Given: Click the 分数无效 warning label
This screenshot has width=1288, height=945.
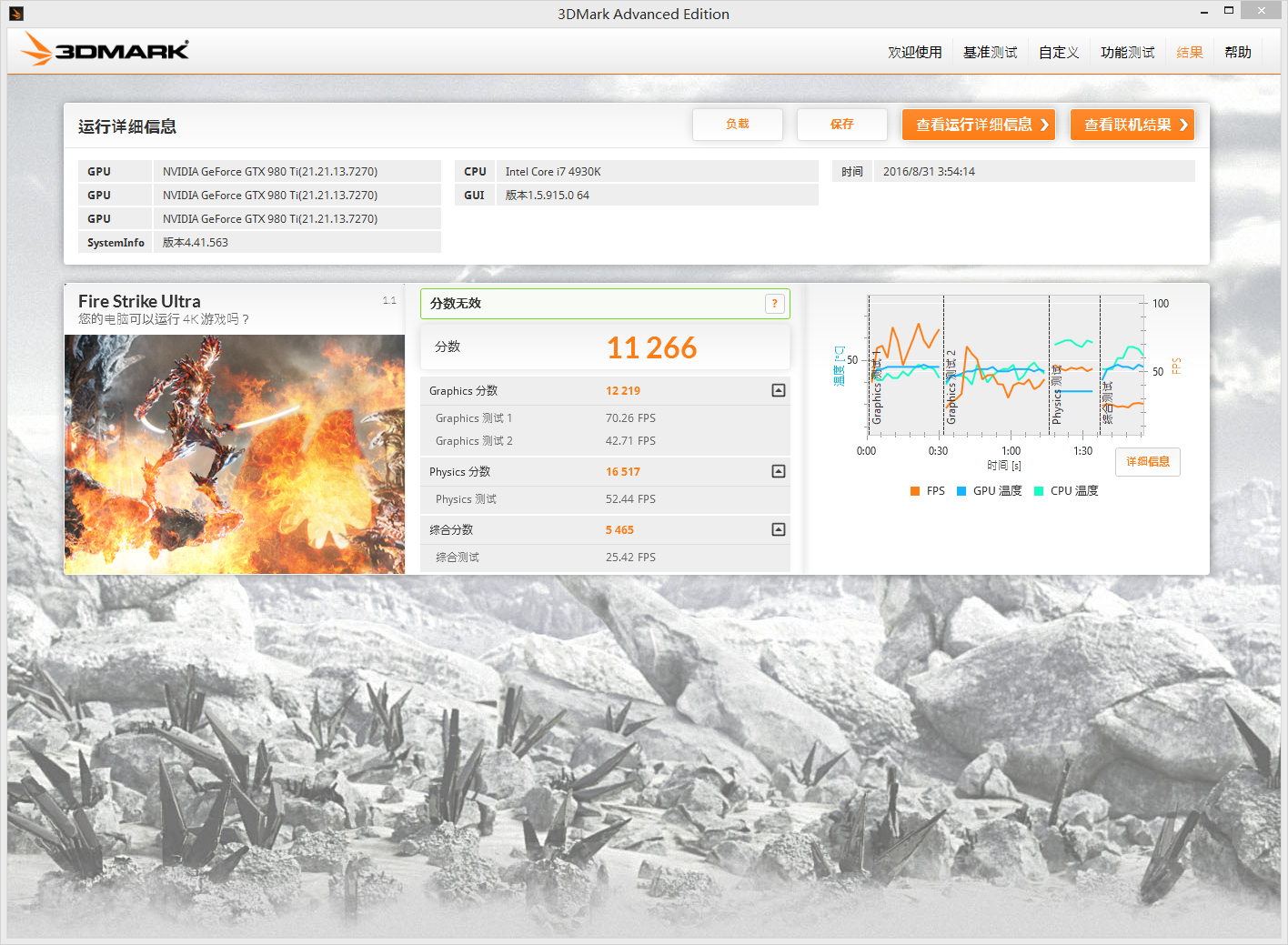Looking at the screenshot, I should coord(456,304).
